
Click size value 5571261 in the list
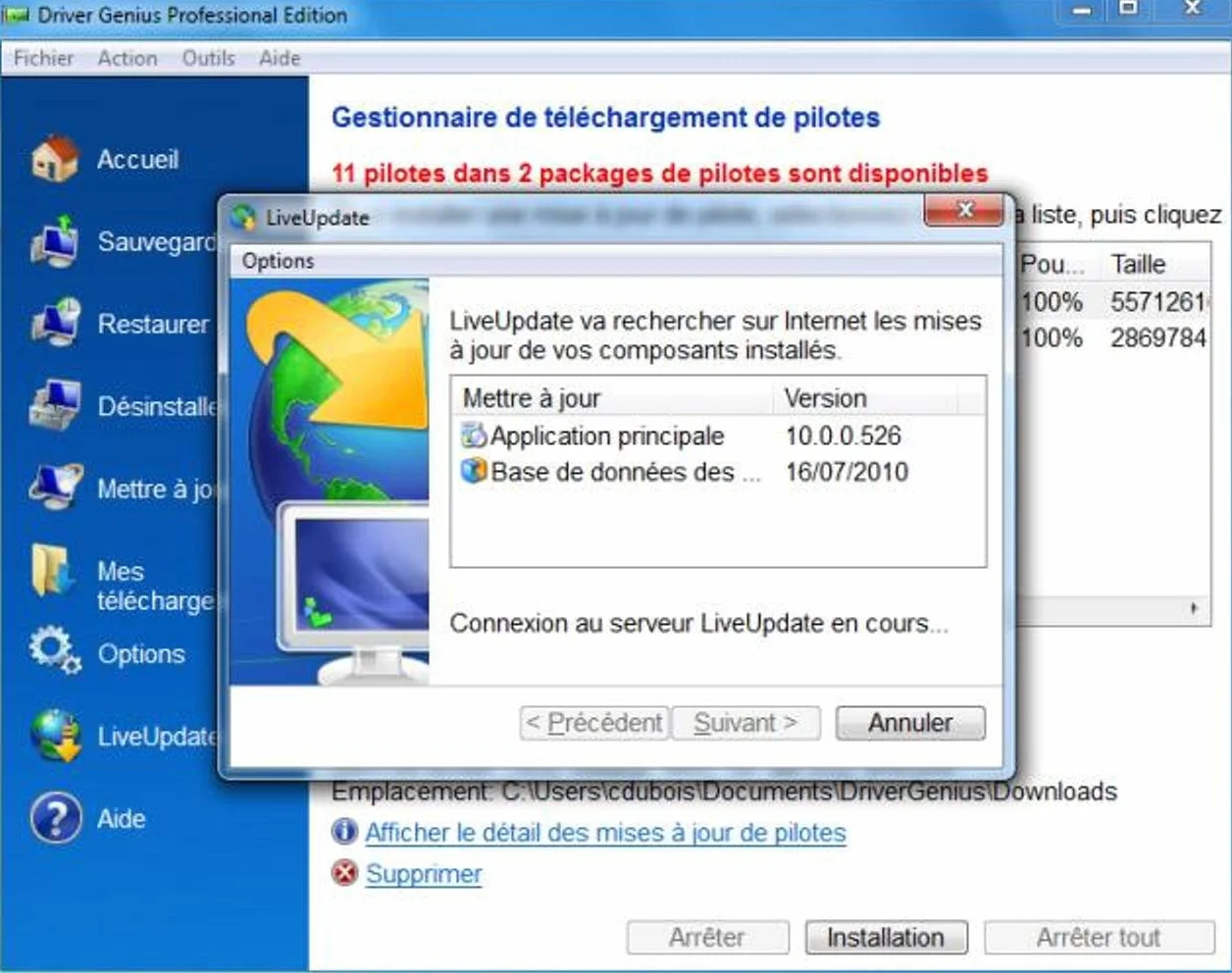pyautogui.click(x=1158, y=301)
